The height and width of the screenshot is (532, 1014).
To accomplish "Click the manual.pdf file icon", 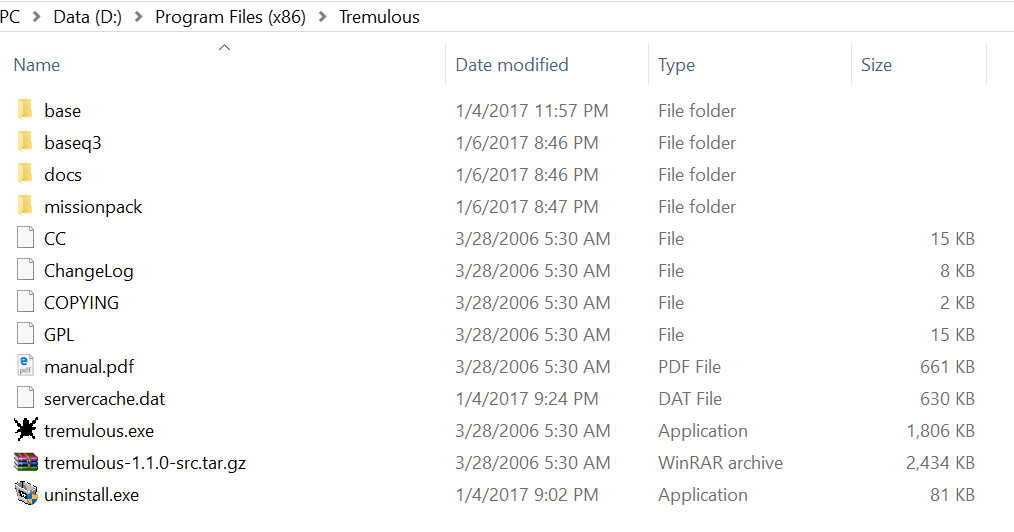I will pyautogui.click(x=26, y=366).
